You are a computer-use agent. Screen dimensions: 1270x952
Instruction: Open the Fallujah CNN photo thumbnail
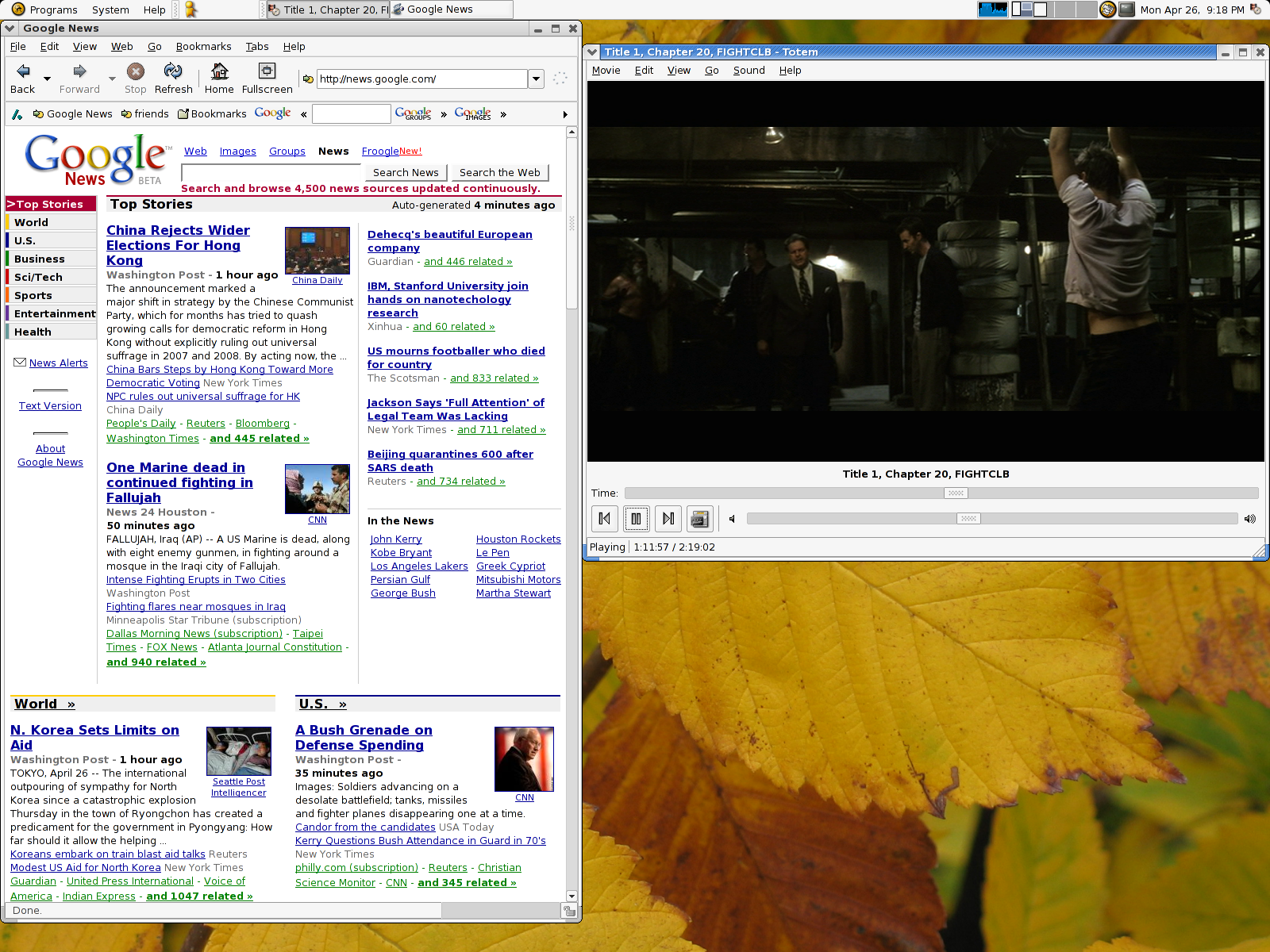(x=317, y=489)
